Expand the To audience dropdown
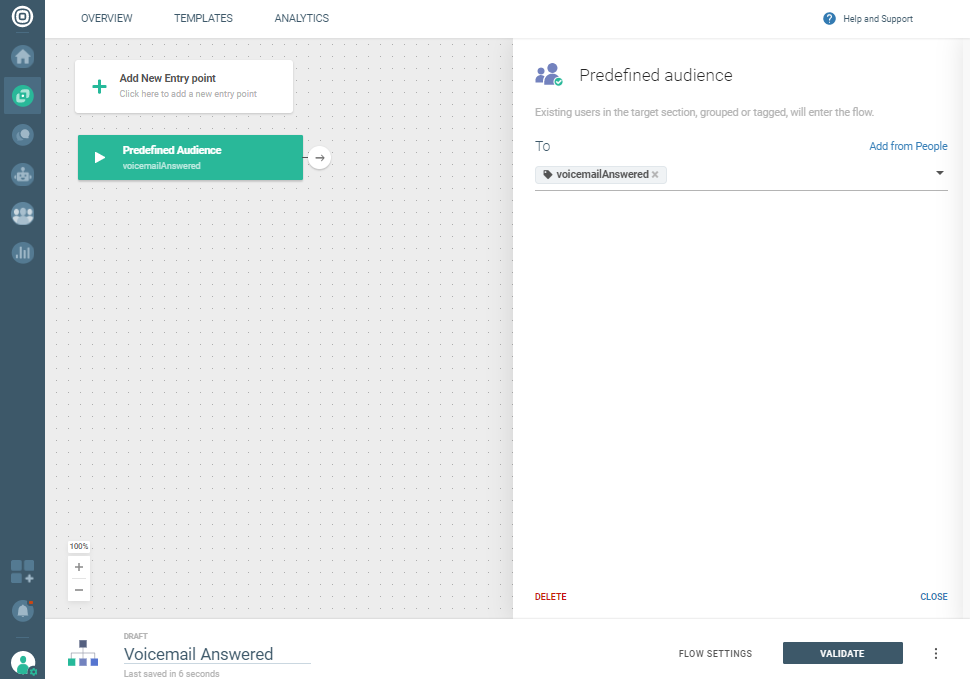 click(x=940, y=174)
